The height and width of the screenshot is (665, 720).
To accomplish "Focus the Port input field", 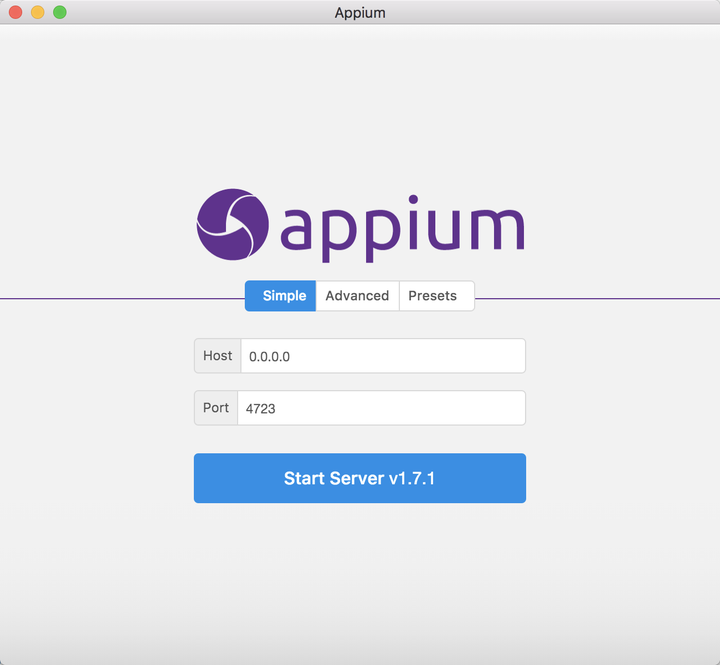I will pos(380,408).
